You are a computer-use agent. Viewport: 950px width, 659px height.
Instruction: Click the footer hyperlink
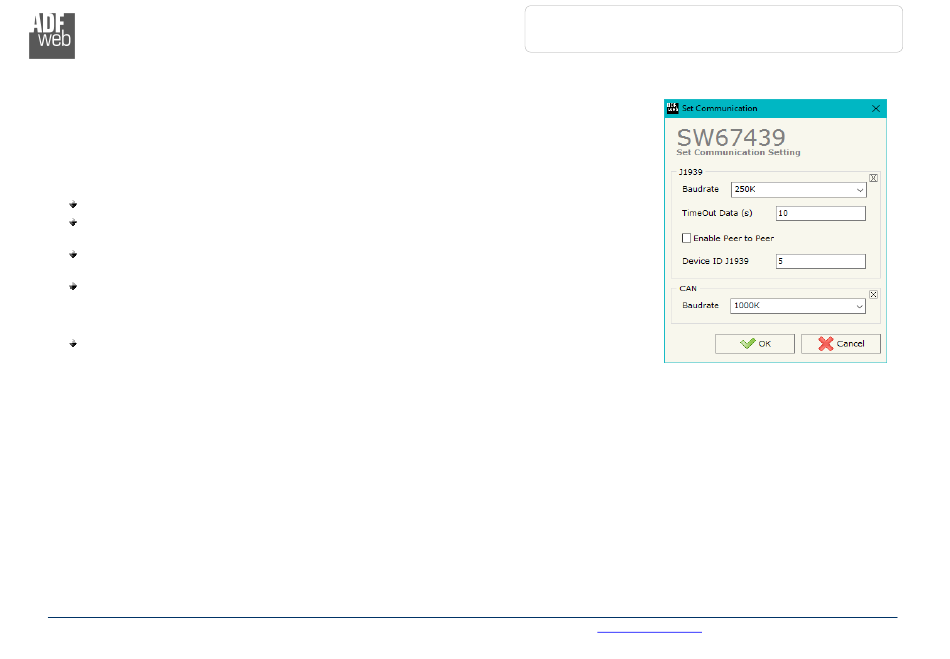(649, 631)
